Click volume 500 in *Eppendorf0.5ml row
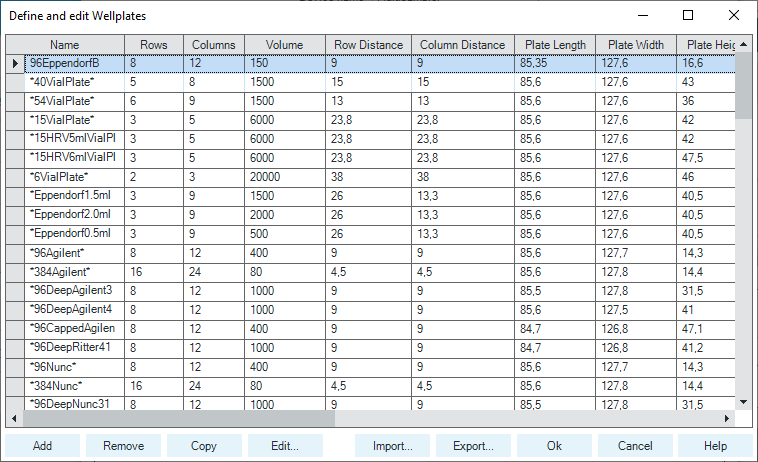Screen dimensions: 758x462 pyautogui.click(x=285, y=234)
